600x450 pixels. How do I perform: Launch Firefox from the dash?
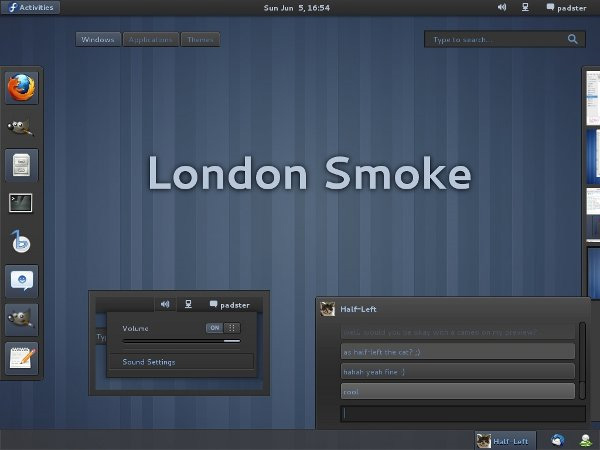point(21,88)
